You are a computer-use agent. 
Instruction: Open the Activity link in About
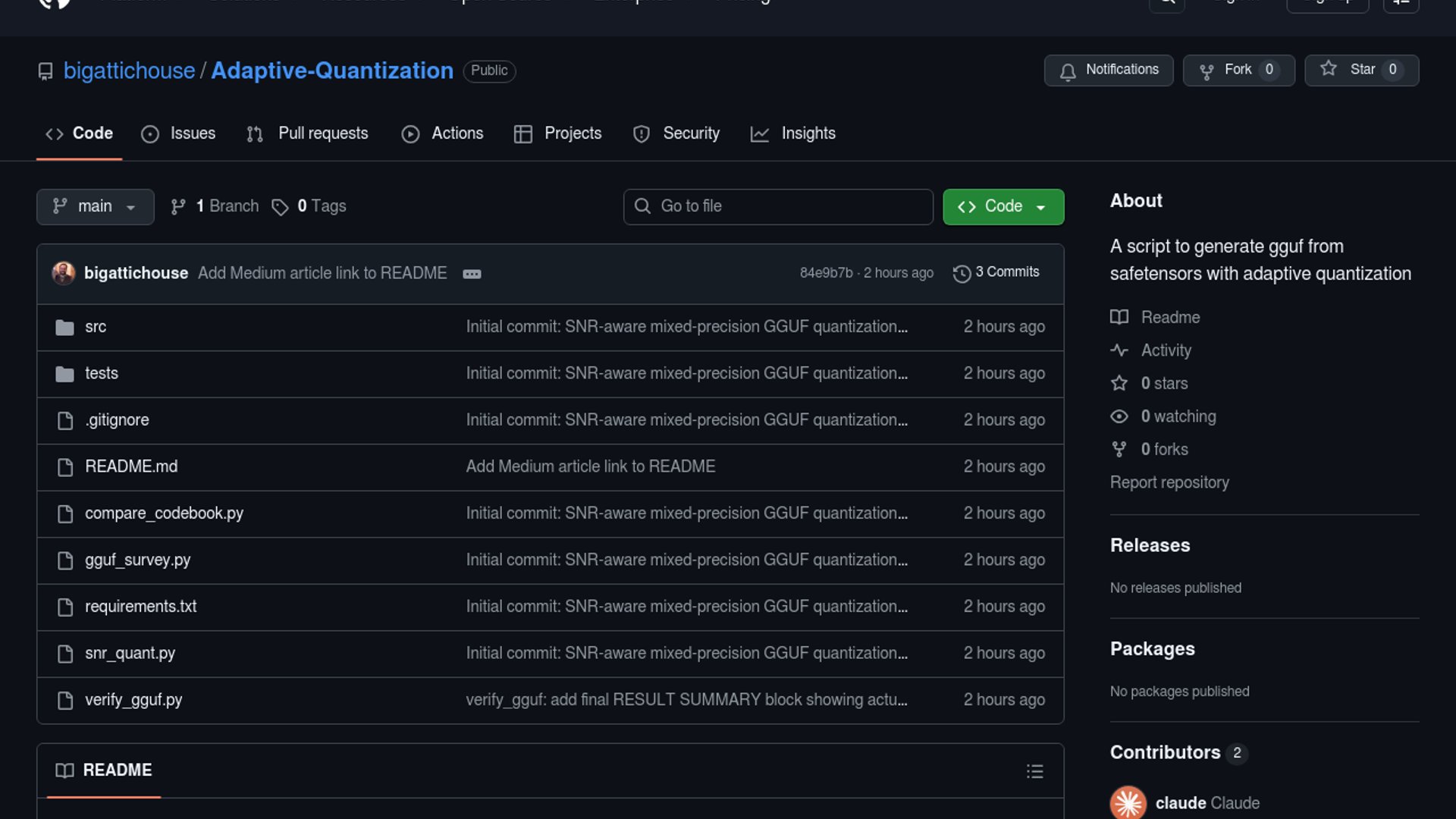[x=1166, y=350]
